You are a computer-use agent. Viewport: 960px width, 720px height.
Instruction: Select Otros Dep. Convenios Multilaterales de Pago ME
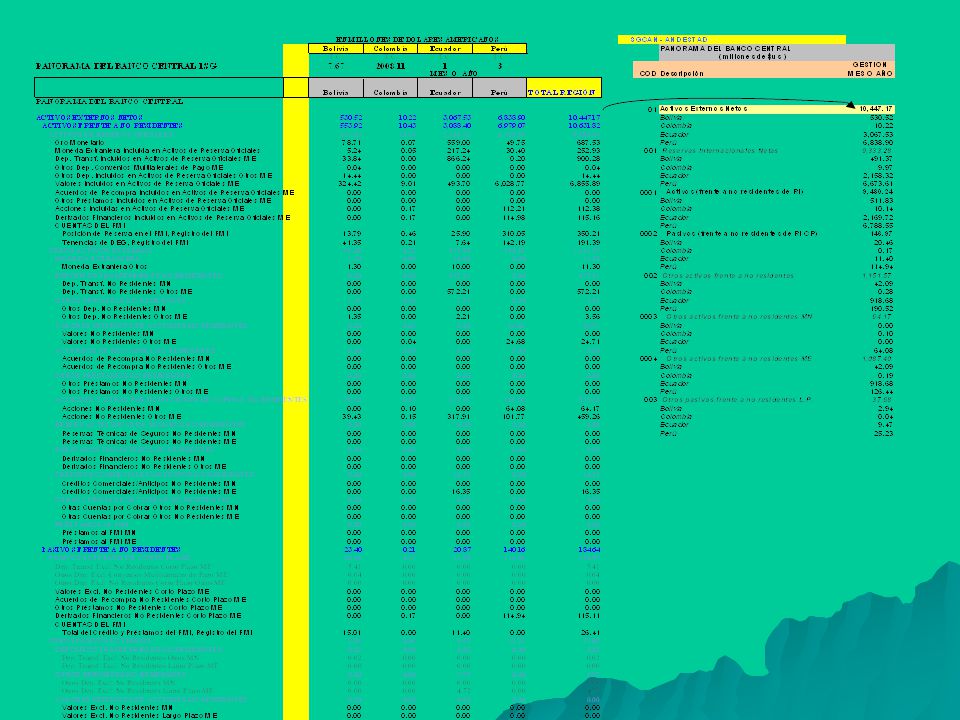pos(139,167)
